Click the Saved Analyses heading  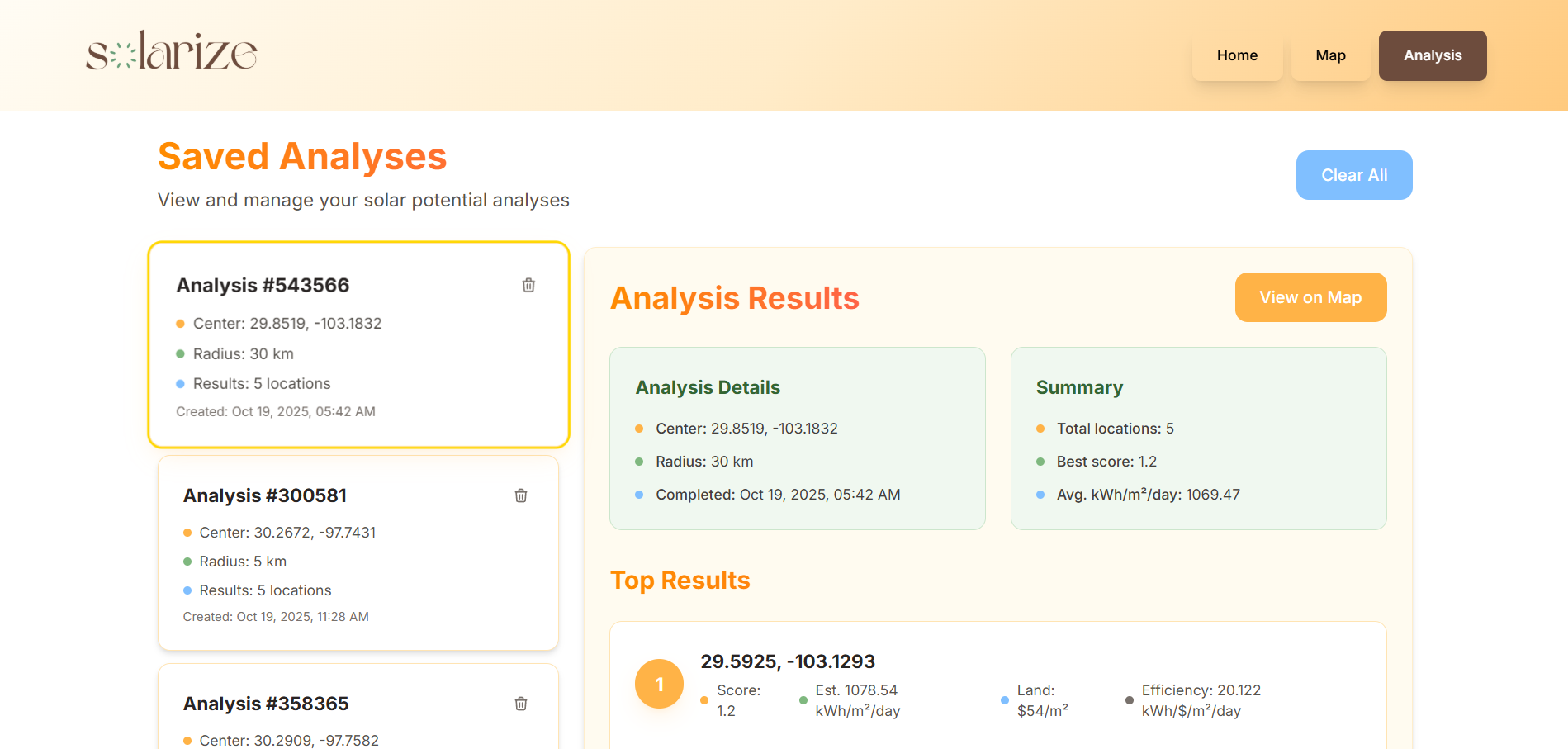point(302,157)
